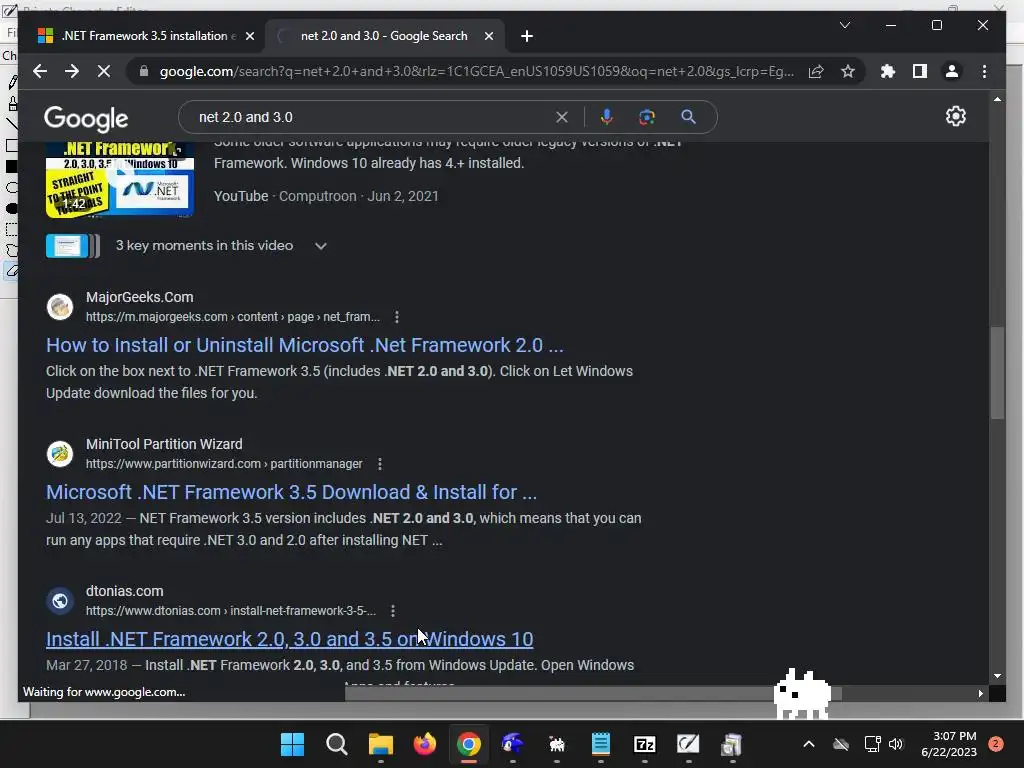Screen dimensions: 1024x768
Task: Open volume control in system tray
Action: 896,744
